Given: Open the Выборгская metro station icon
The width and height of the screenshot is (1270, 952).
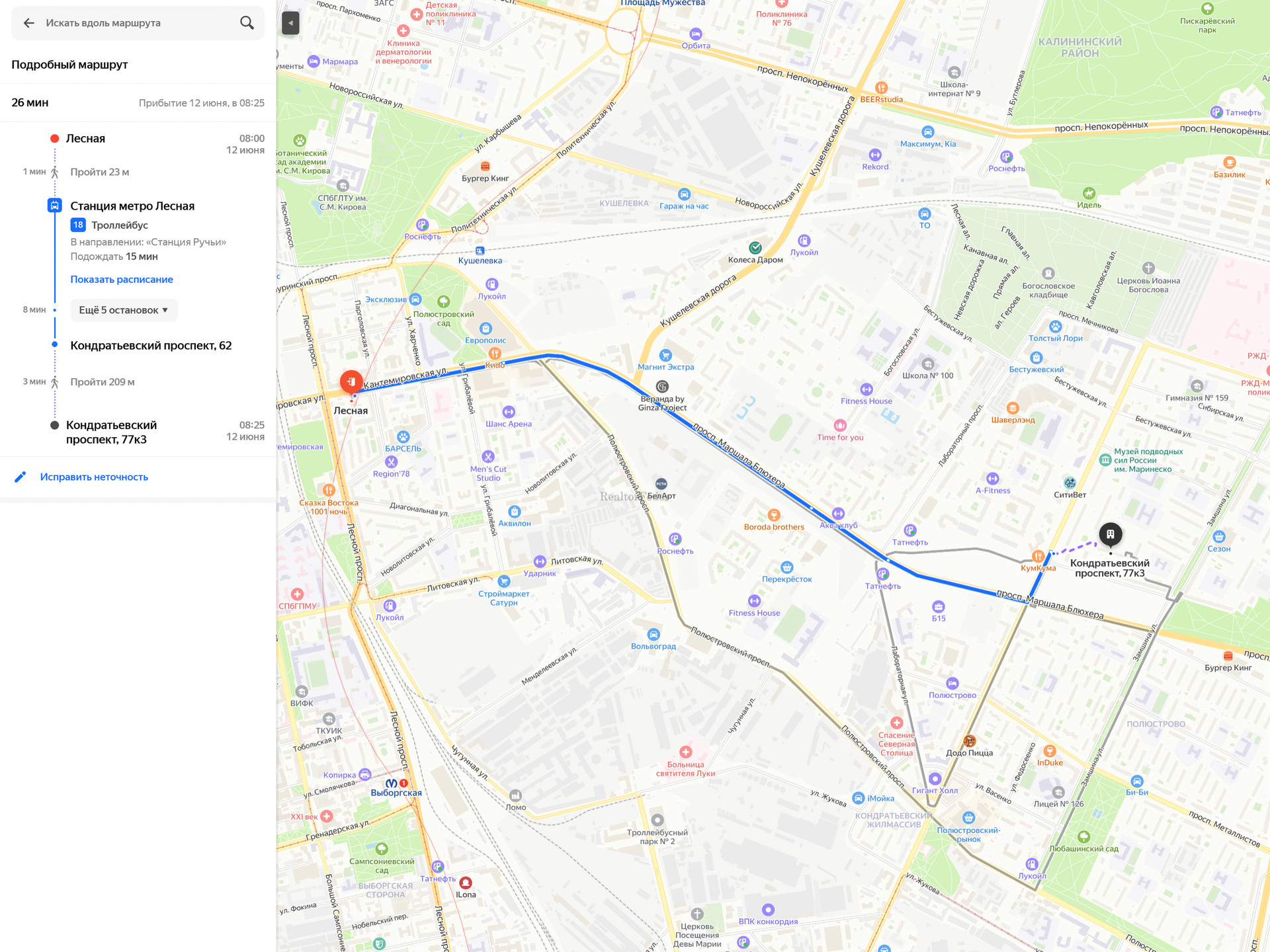Looking at the screenshot, I should (x=392, y=783).
